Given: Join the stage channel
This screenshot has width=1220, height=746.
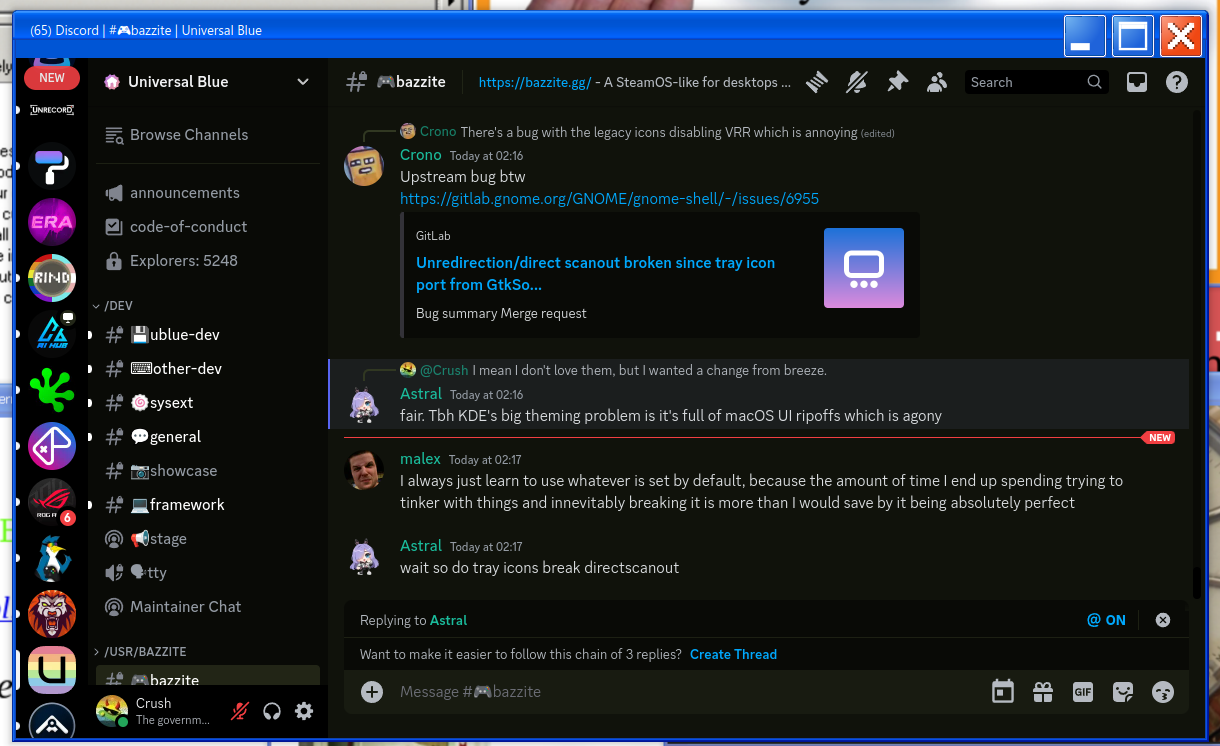Looking at the screenshot, I should tap(208, 539).
